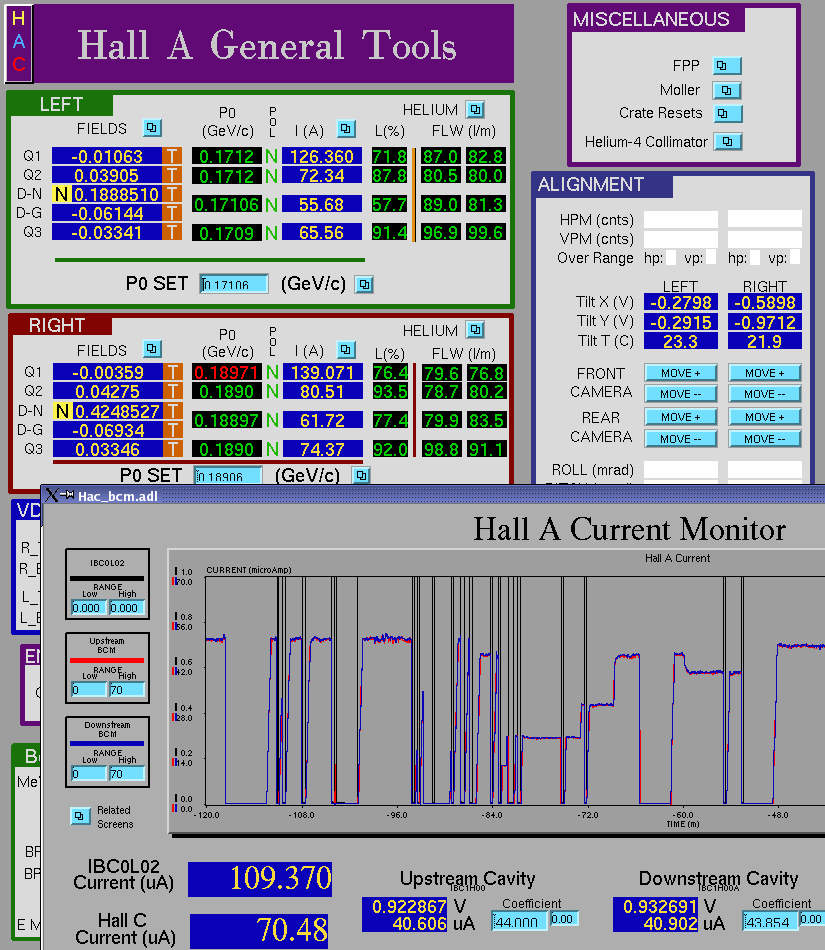Click Downstream Cavity Coefficient 43.854 field
This screenshot has height=950, width=825.
[770, 922]
